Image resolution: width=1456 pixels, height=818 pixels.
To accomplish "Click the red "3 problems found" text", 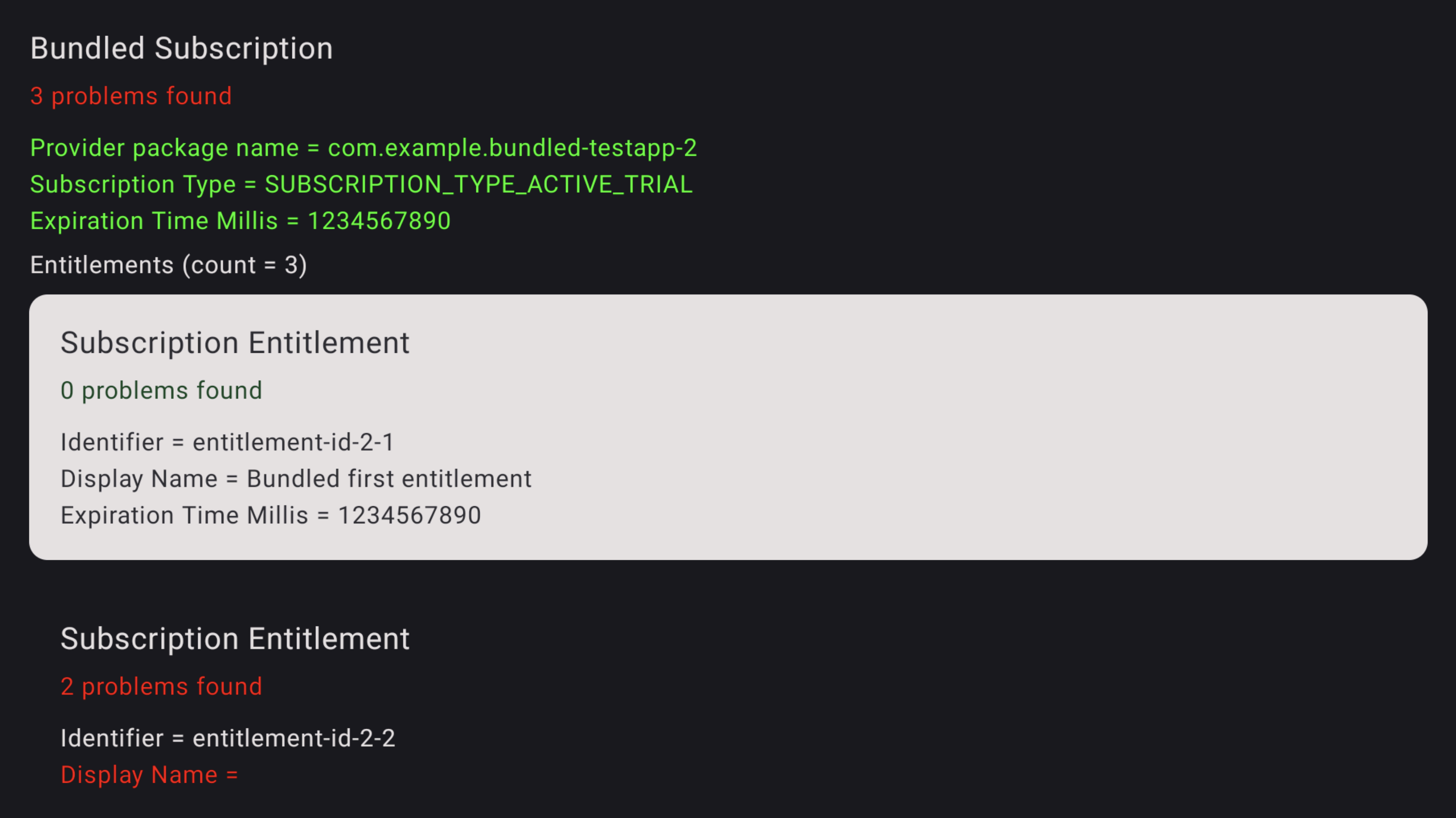I will (x=131, y=96).
